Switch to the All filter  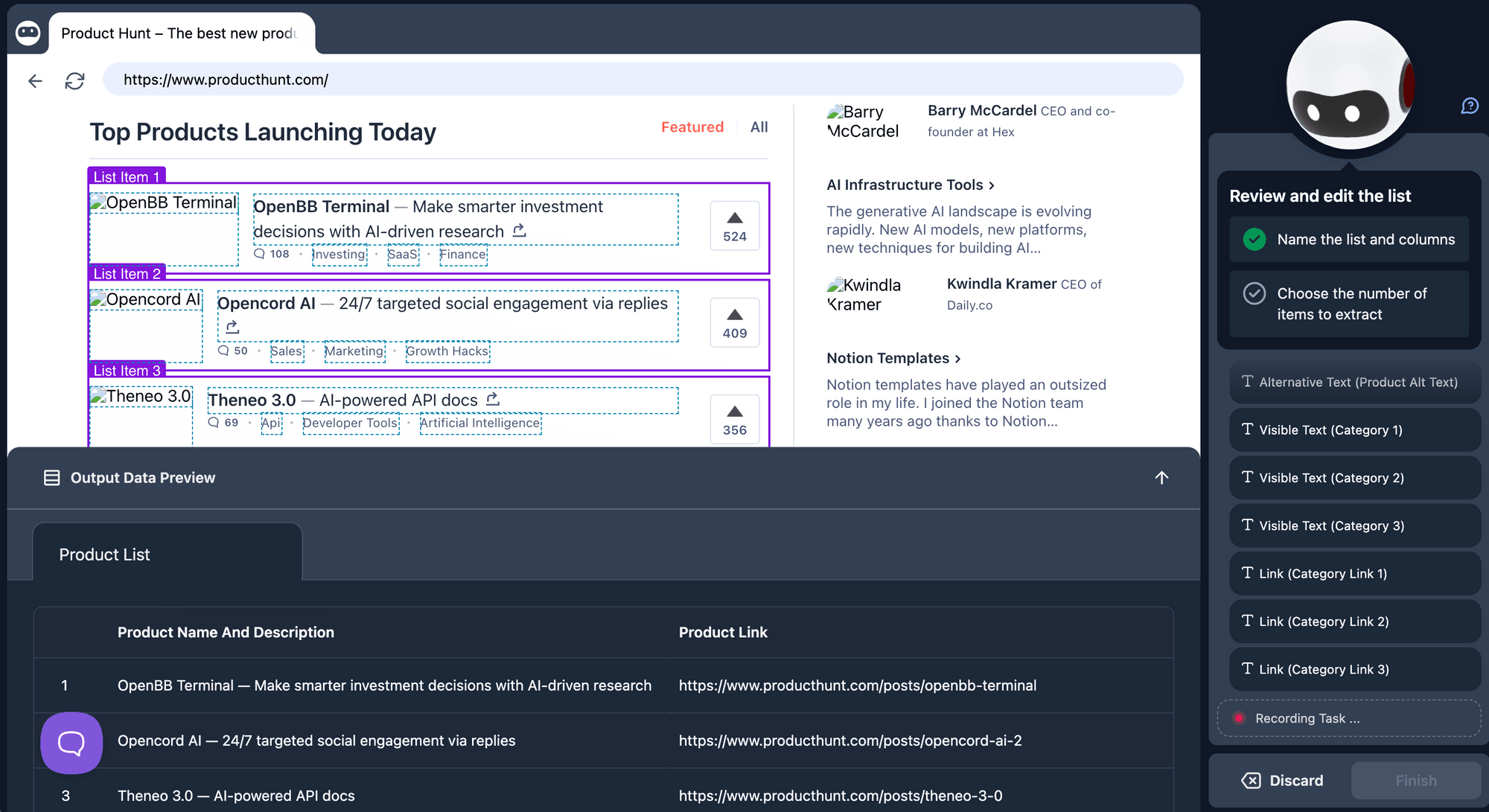759,127
